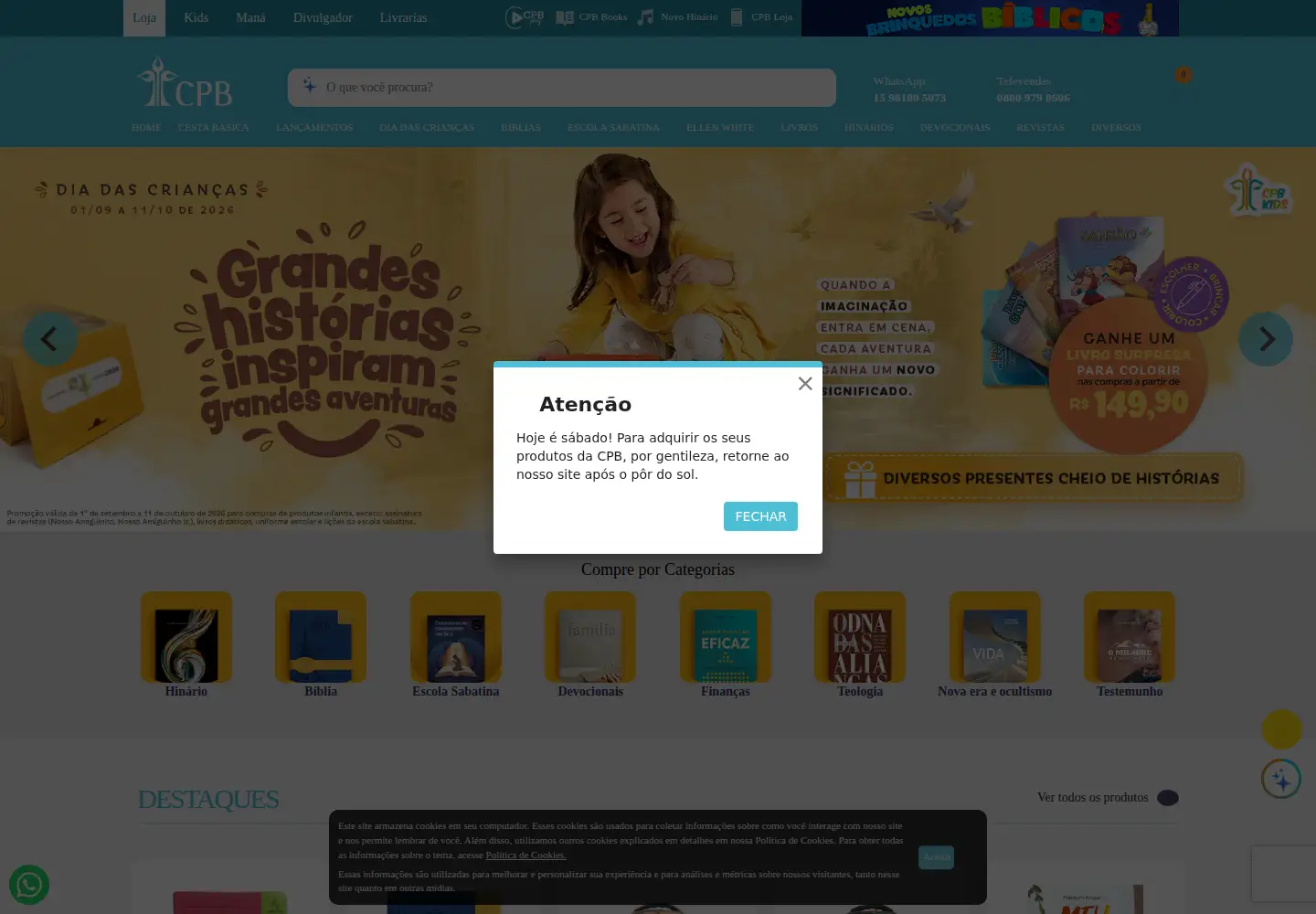This screenshot has height=914, width=1316.
Task: Advance to the next banner slide
Action: pyautogui.click(x=1266, y=339)
